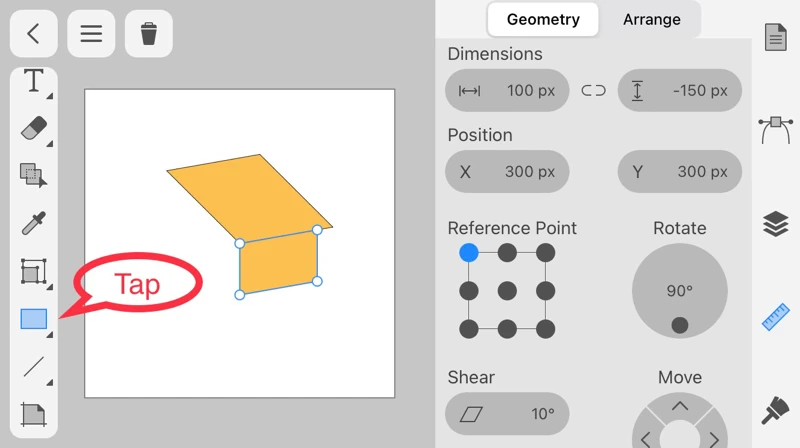800x448 pixels.
Task: Set reference point to center
Action: tap(507, 291)
